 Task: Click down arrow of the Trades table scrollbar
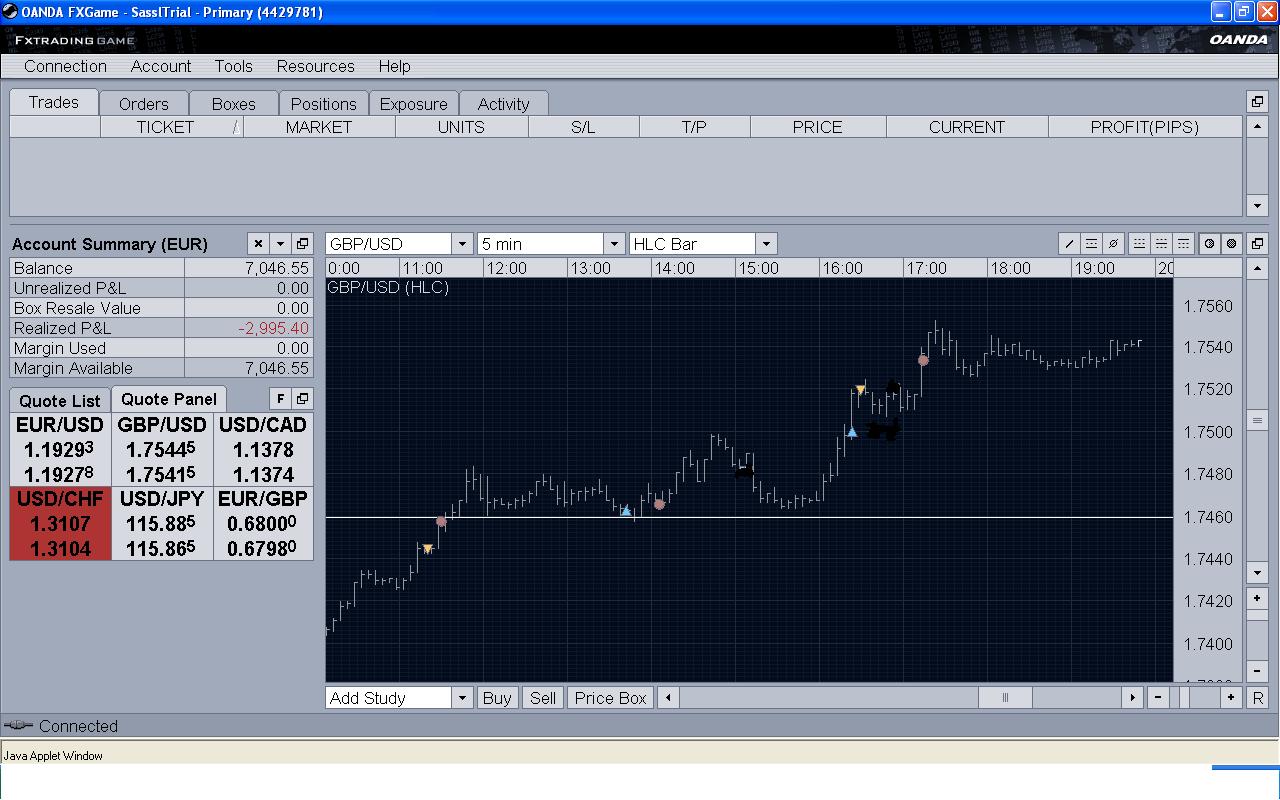click(1258, 205)
